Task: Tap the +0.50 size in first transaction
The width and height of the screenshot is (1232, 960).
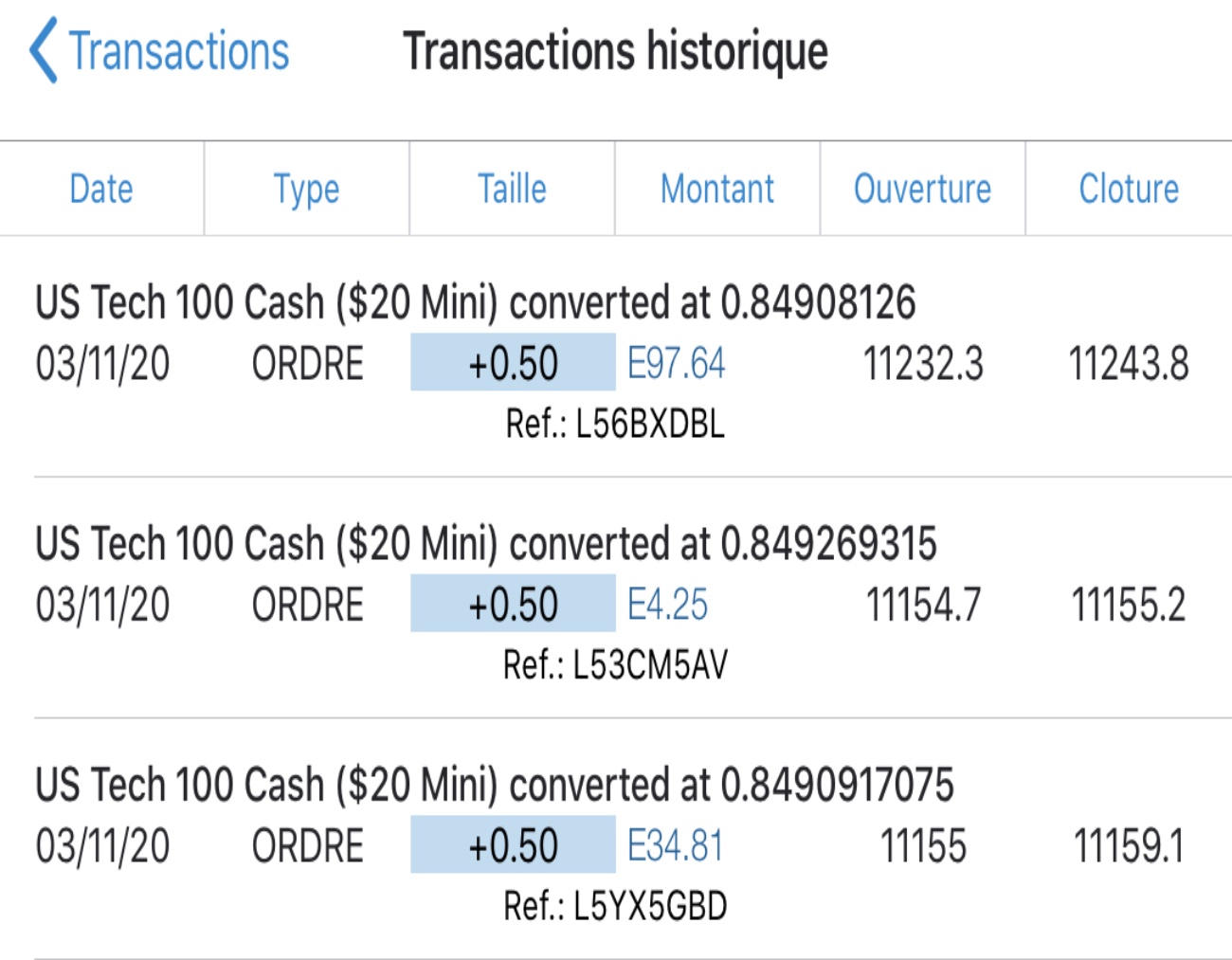Action: tap(513, 364)
